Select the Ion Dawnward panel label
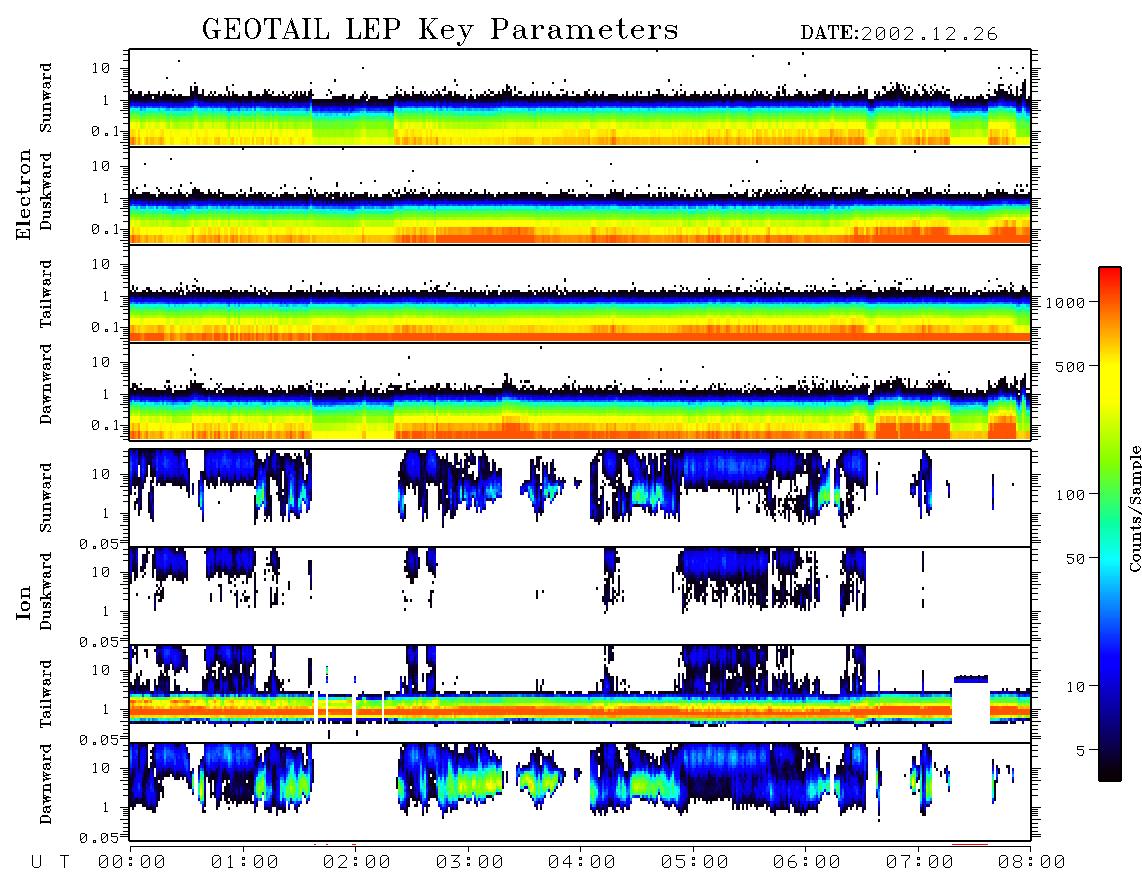The image size is (1142, 880). tap(46, 784)
